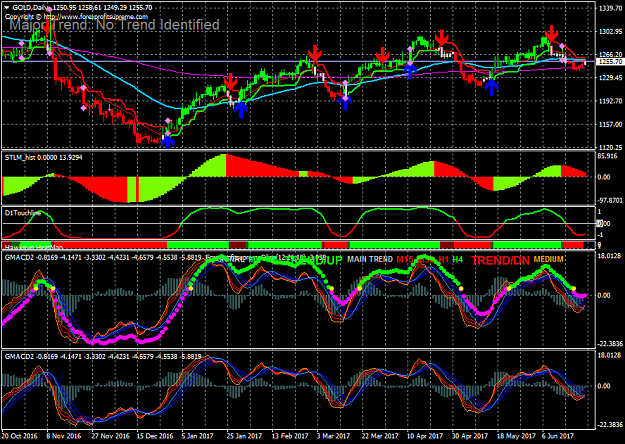Click the 1157.00 price scale label

pyautogui.click(x=610, y=124)
